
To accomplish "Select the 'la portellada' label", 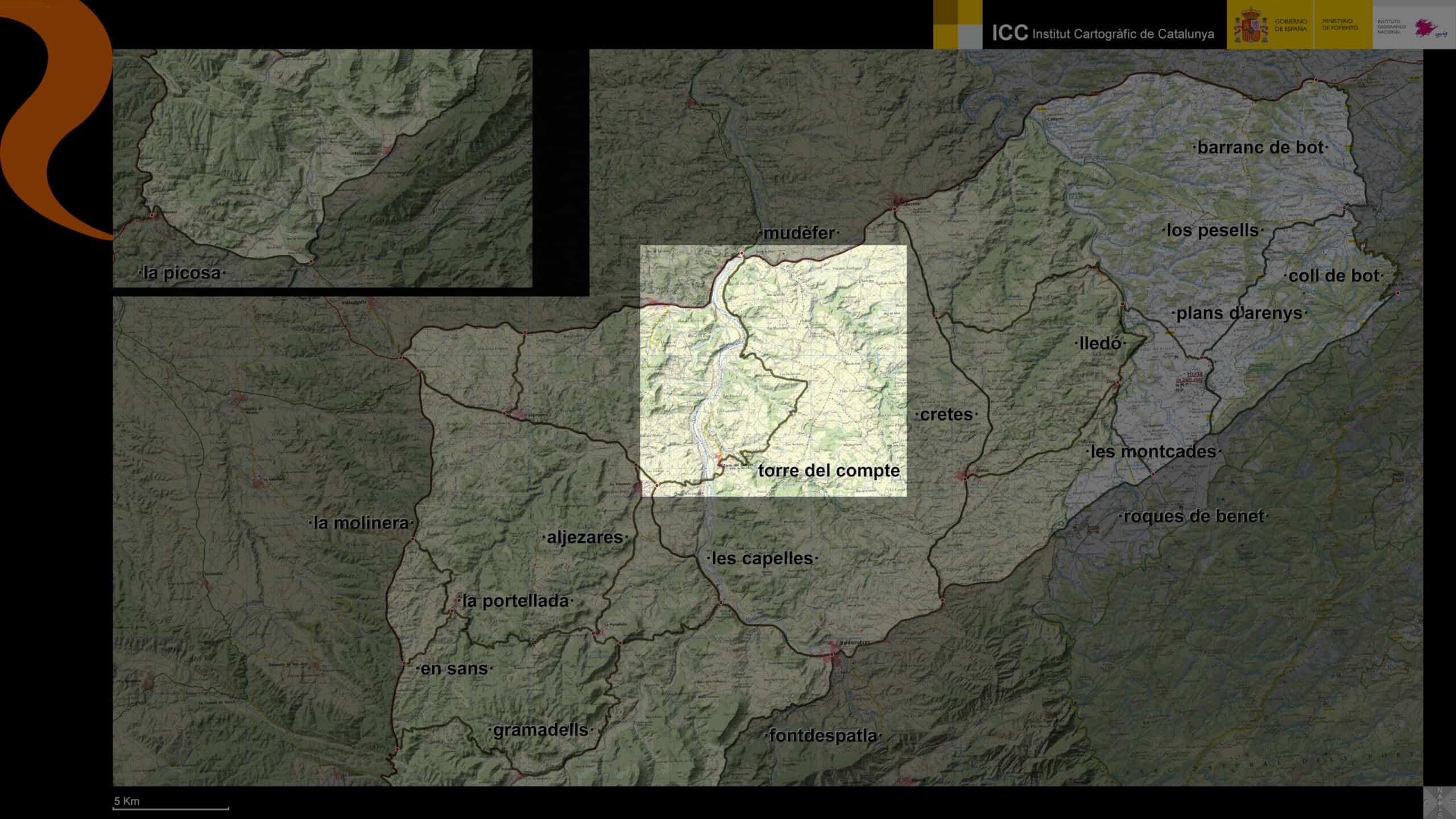I will (515, 601).
